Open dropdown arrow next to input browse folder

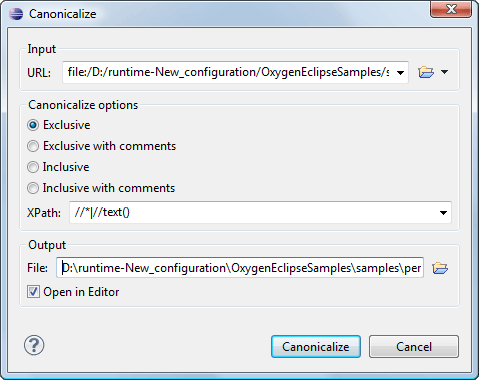(444, 72)
